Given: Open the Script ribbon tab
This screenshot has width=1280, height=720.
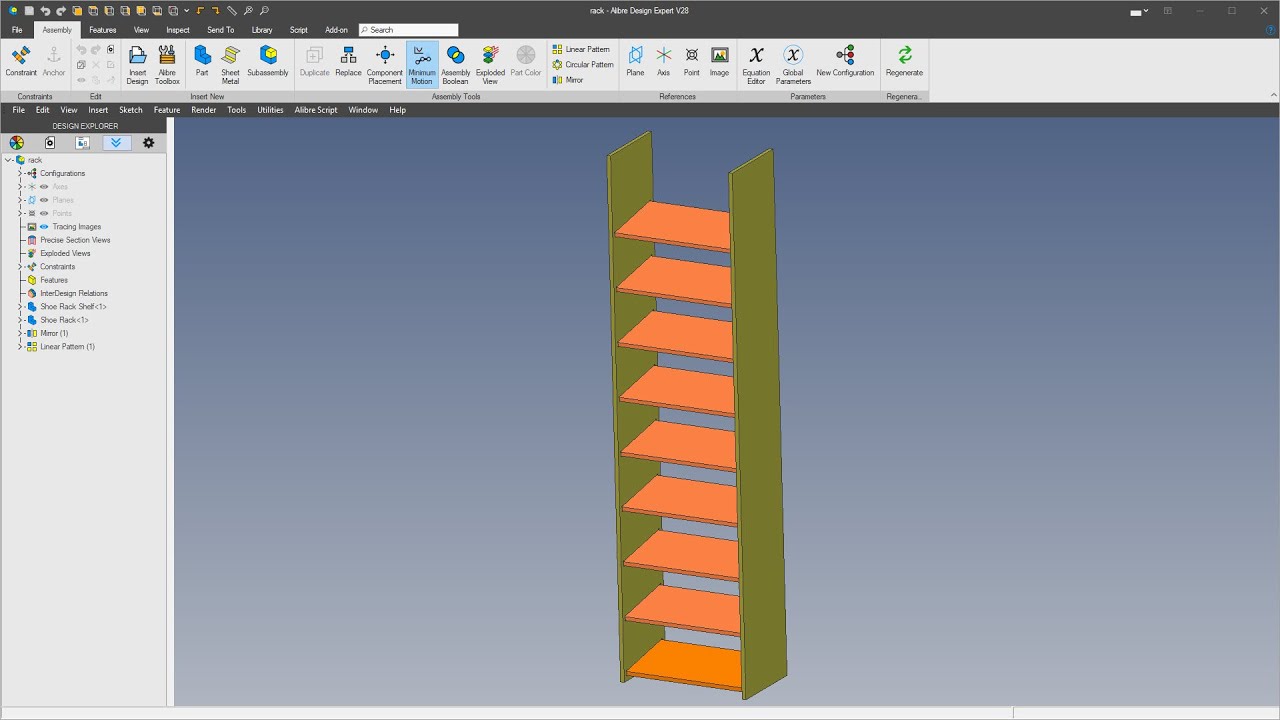Looking at the screenshot, I should (x=299, y=30).
